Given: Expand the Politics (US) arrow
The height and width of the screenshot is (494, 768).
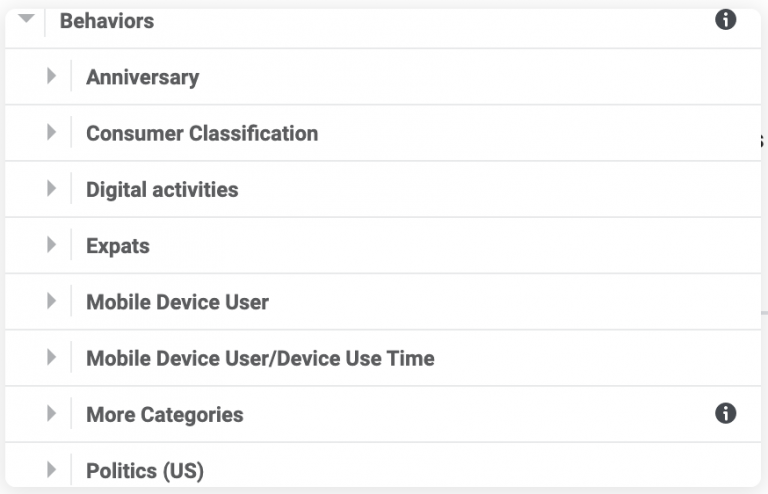Looking at the screenshot, I should (52, 469).
